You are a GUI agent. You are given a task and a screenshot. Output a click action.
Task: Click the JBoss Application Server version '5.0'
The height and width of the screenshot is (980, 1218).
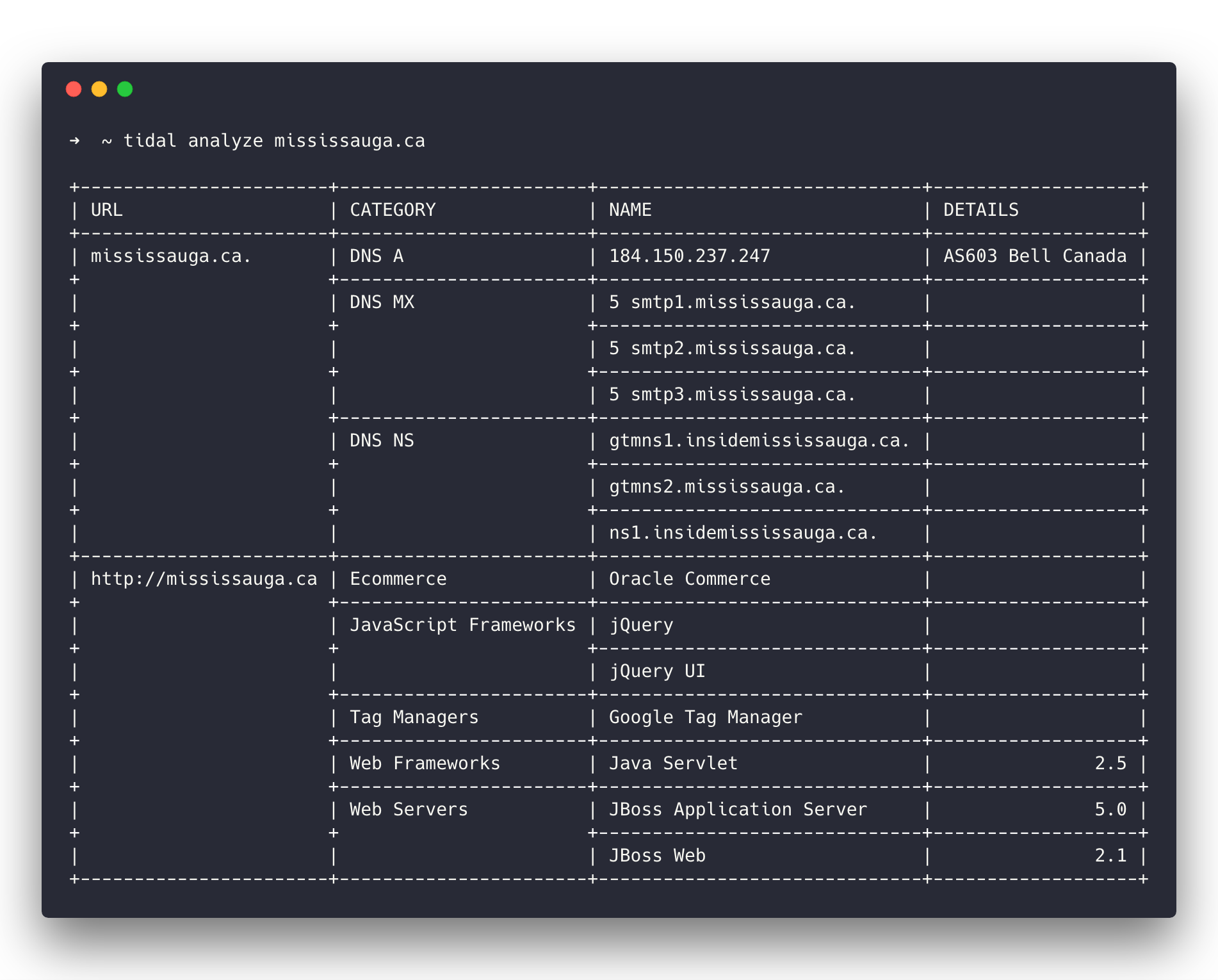1110,810
